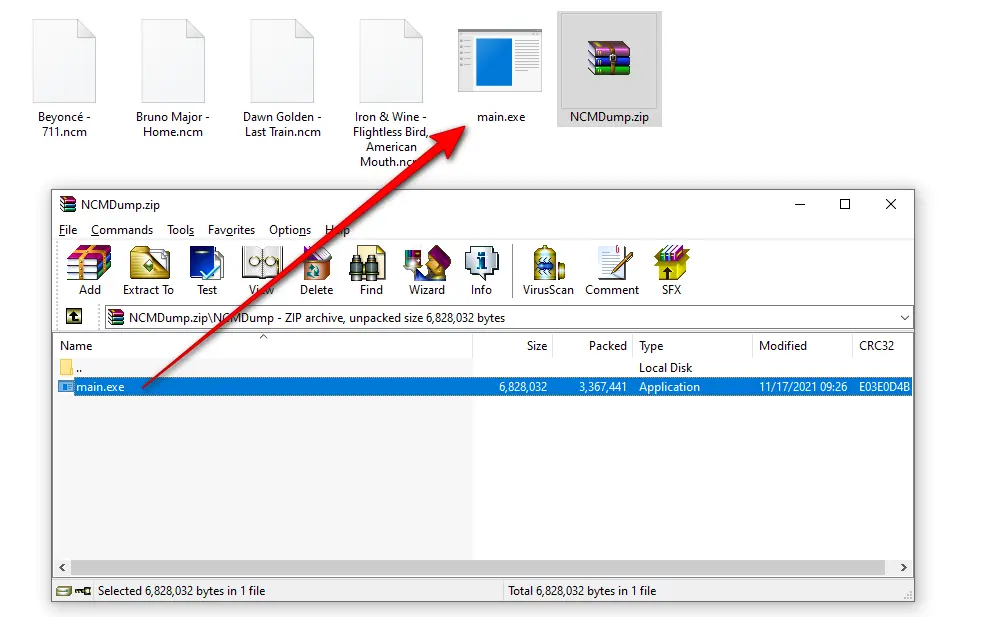Sort by the Packed column header
Viewport: 1000px width, 617px height.
[592, 345]
